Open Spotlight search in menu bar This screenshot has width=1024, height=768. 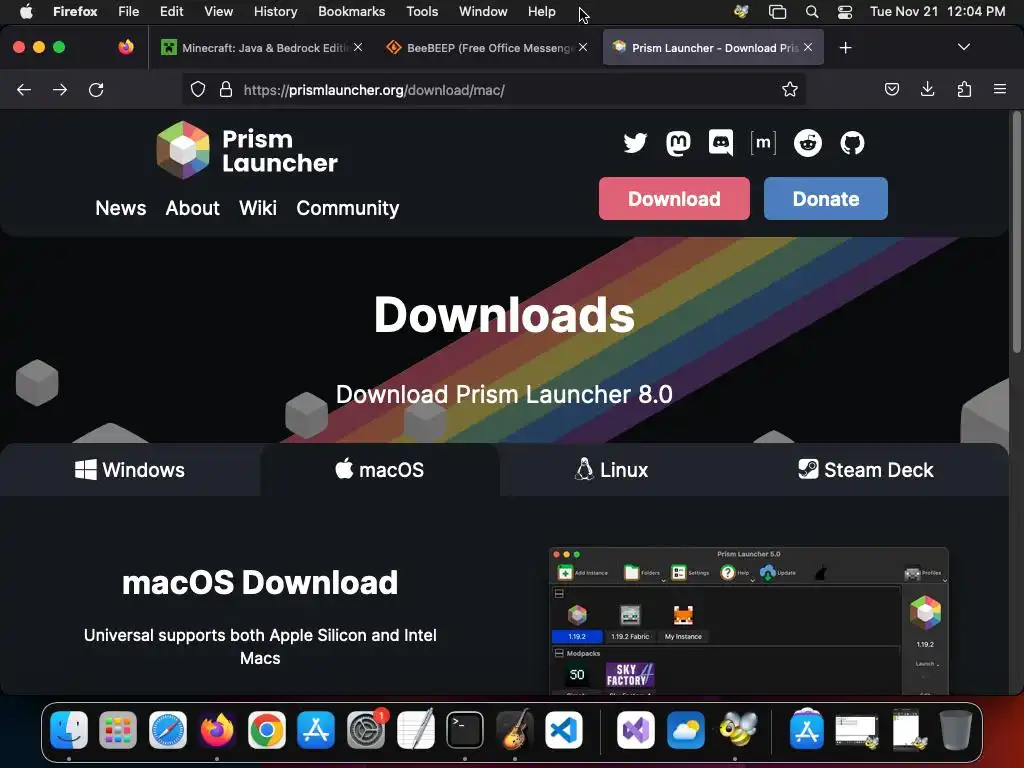click(812, 12)
